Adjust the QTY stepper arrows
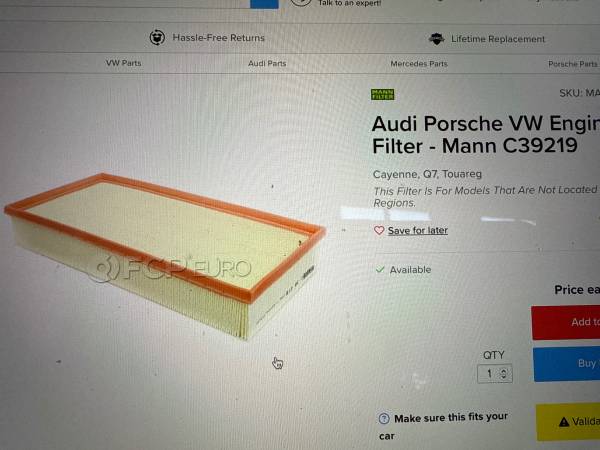600x450 pixels. [x=504, y=373]
